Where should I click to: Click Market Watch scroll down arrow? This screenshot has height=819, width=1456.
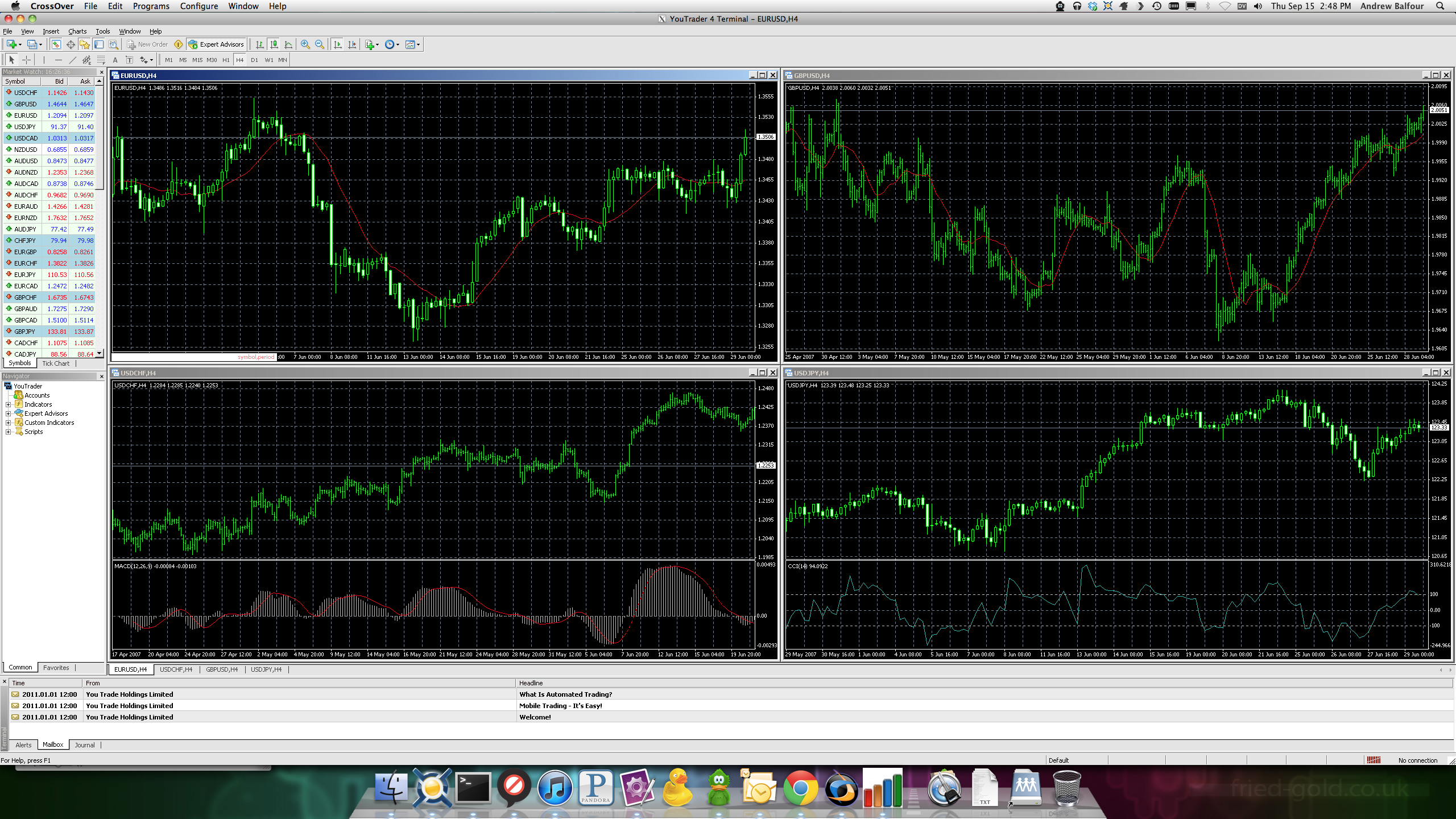click(x=100, y=353)
